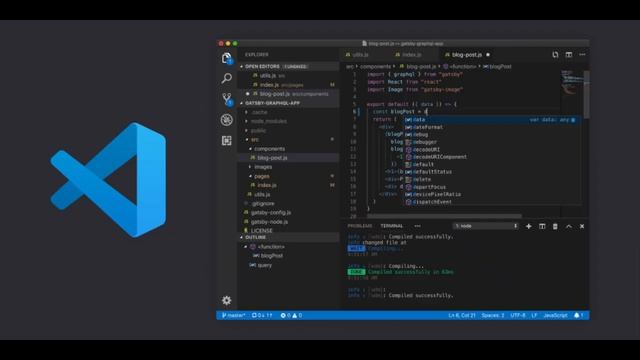Switch to the Problems panel tab
Image resolution: width=640 pixels, height=360 pixels.
point(360,226)
